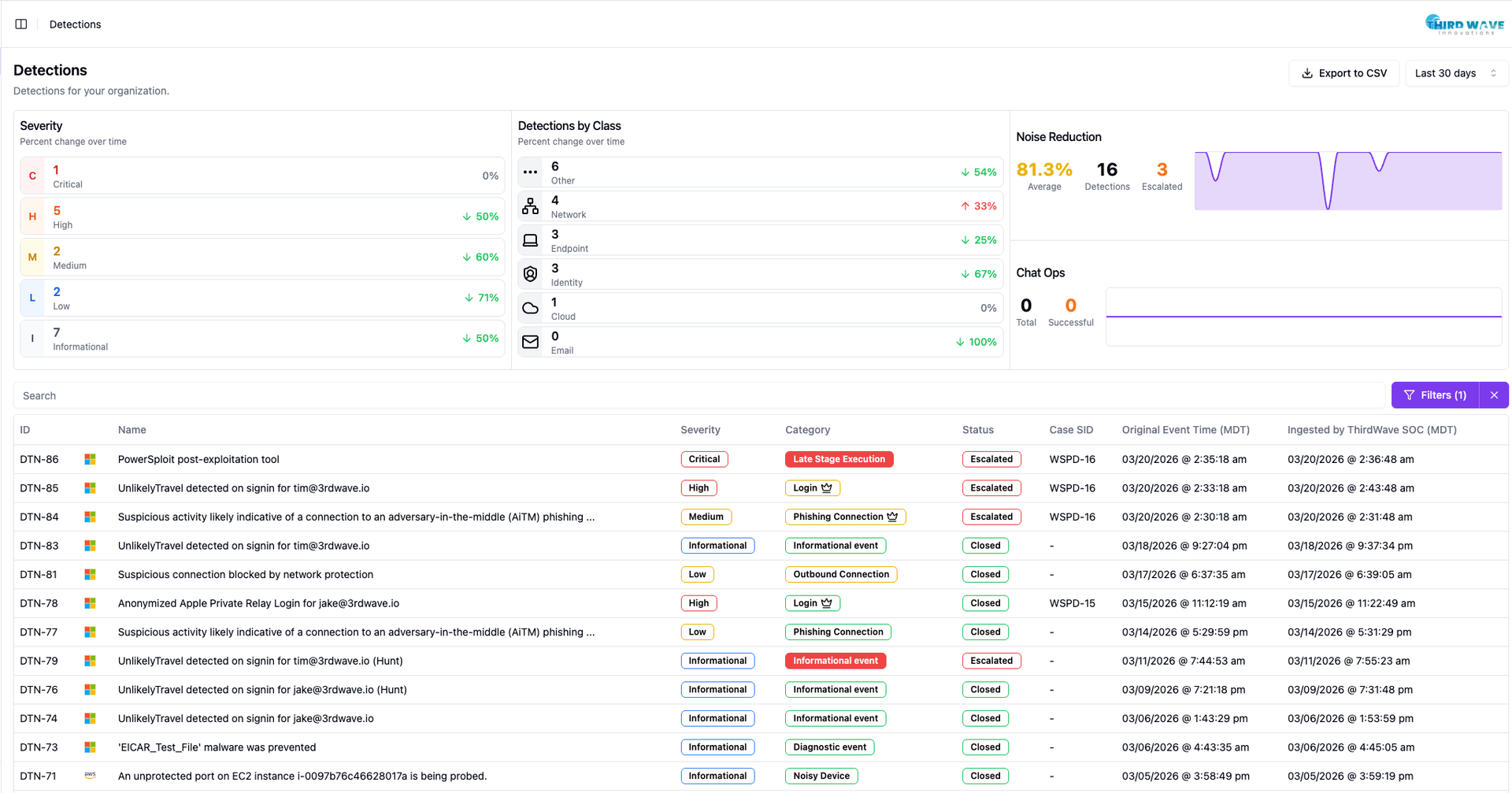Open the Last 30 days dropdown

pyautogui.click(x=1455, y=73)
